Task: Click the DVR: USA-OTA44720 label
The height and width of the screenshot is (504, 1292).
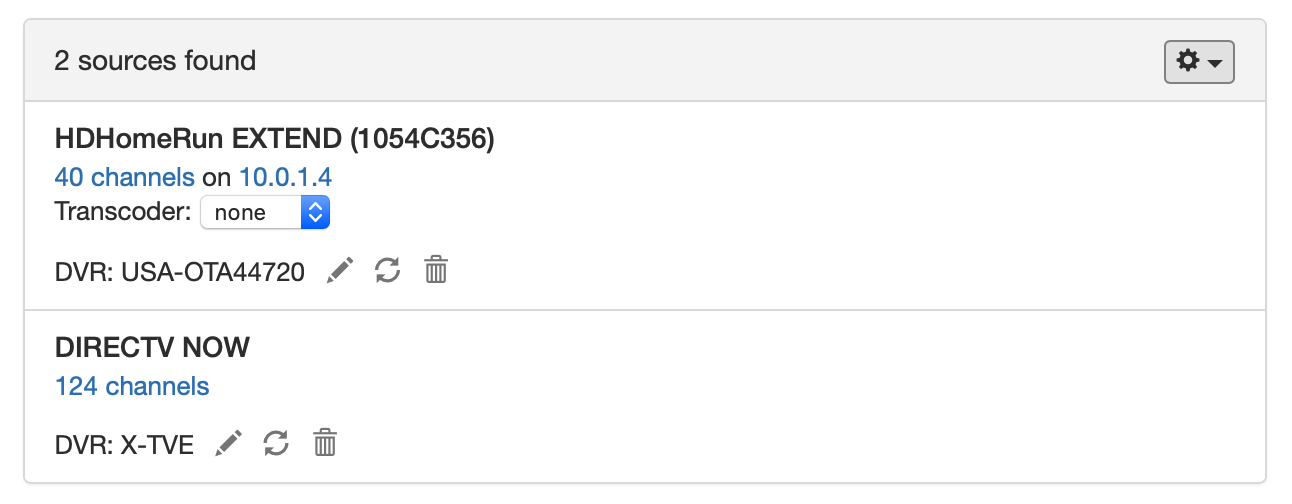Action: click(x=180, y=271)
